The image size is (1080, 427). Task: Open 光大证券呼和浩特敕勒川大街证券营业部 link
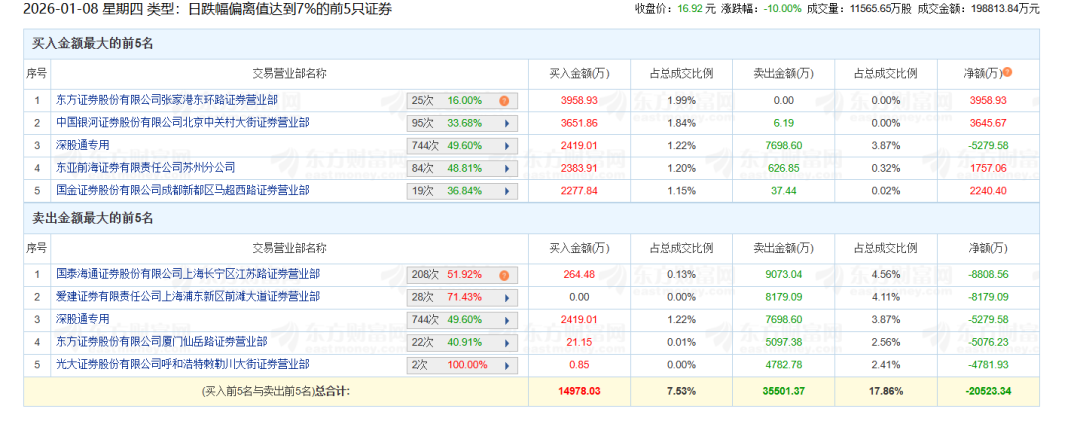pos(183,364)
